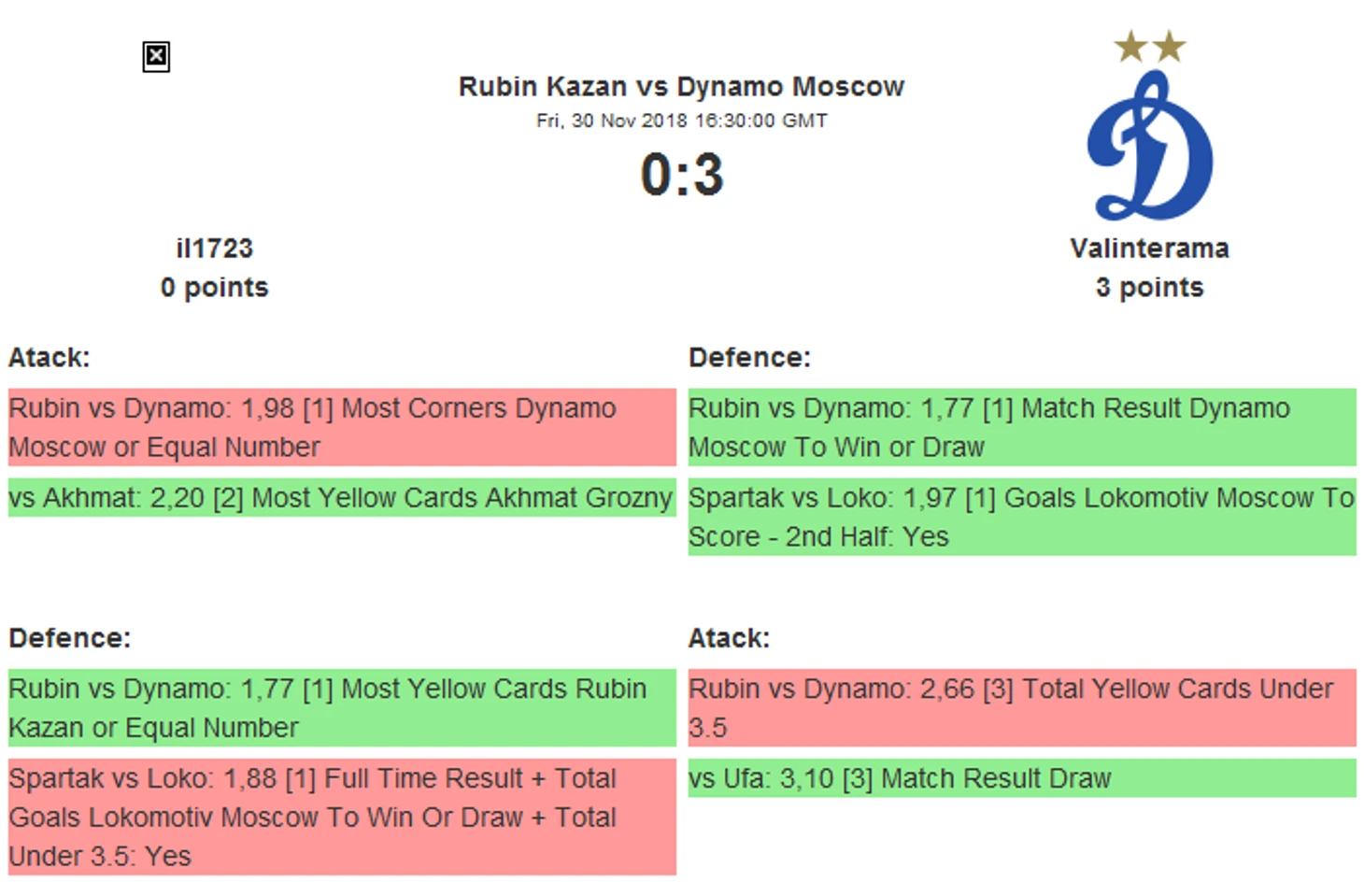Click Valinterama's 3 points label
The width and height of the screenshot is (1364, 896).
click(1149, 288)
